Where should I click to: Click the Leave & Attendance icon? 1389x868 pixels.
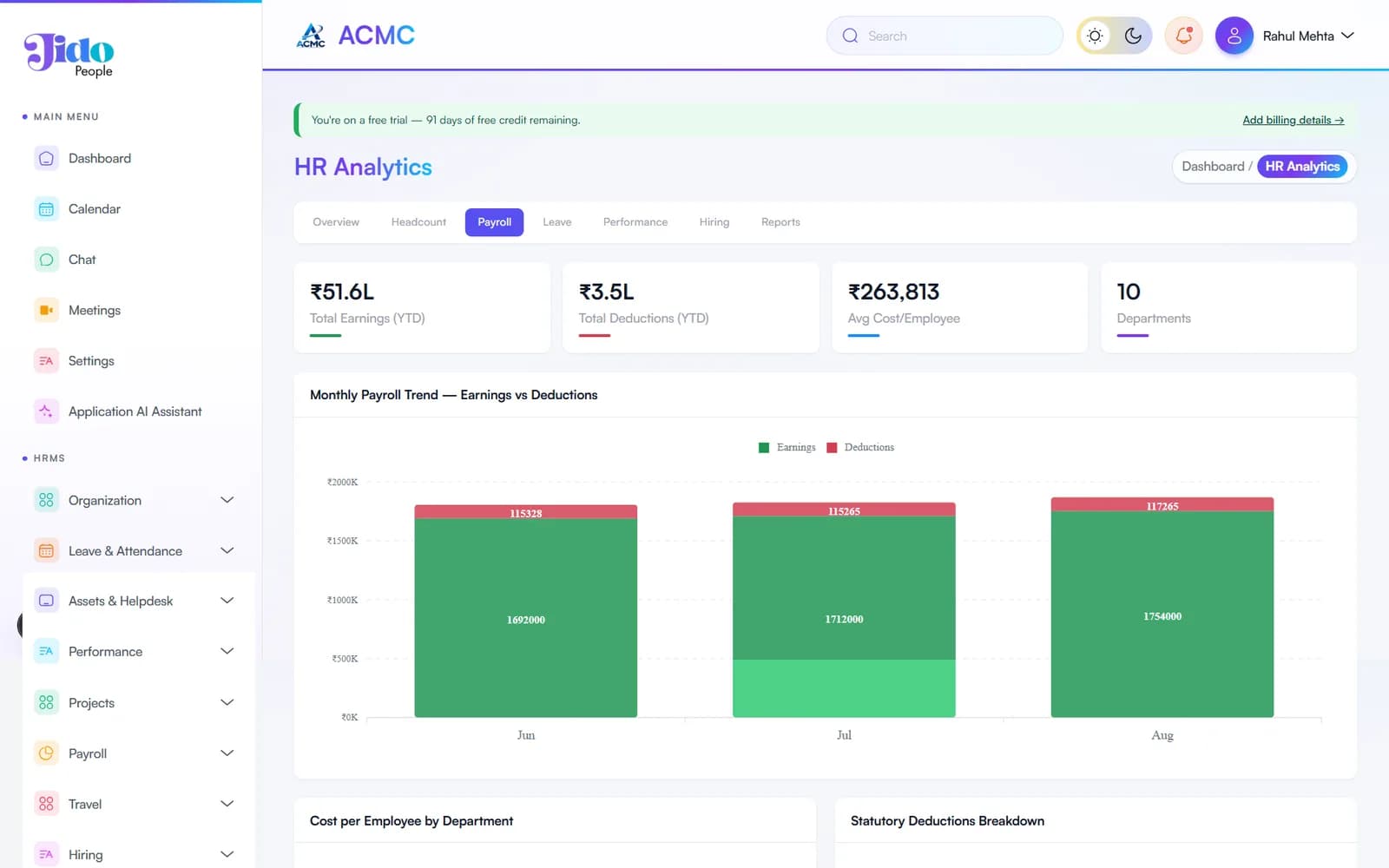click(46, 551)
